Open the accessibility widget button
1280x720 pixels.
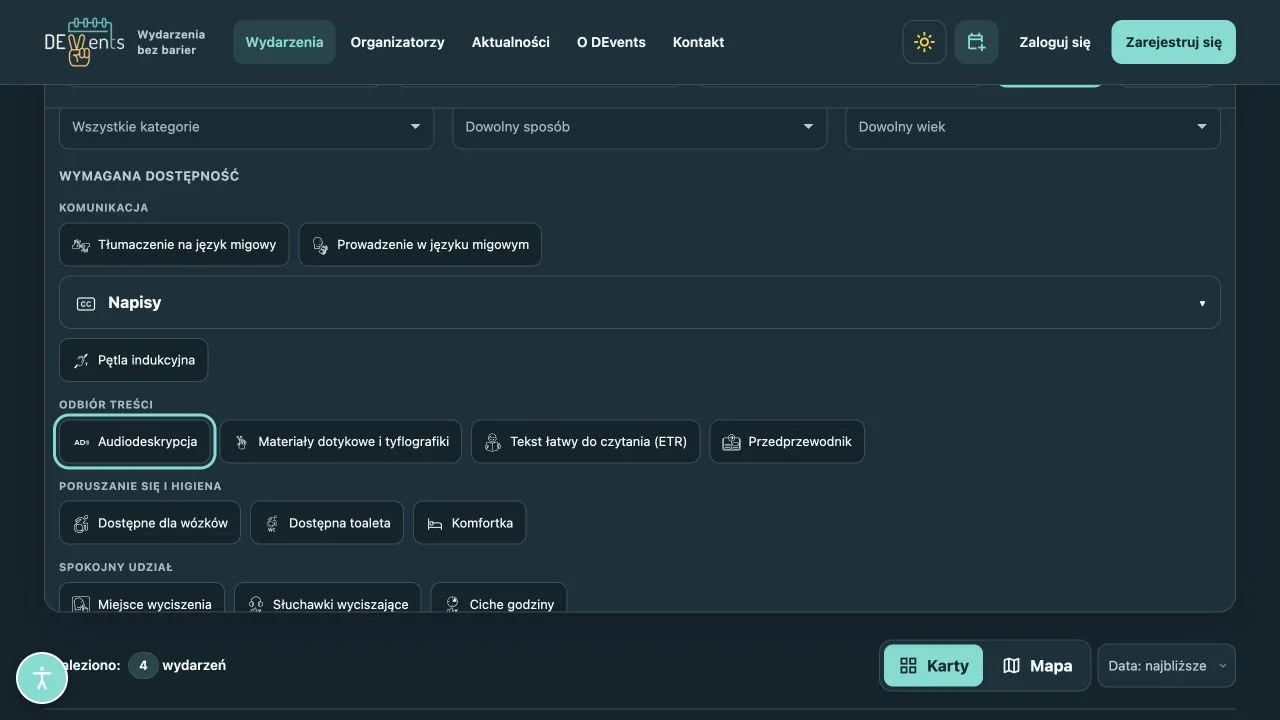[x=42, y=678]
